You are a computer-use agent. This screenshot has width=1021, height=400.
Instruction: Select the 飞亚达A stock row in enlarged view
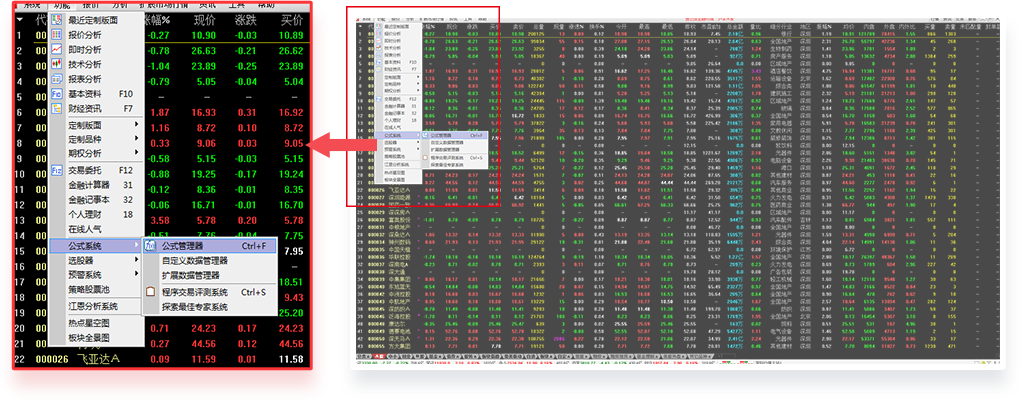tap(93, 358)
